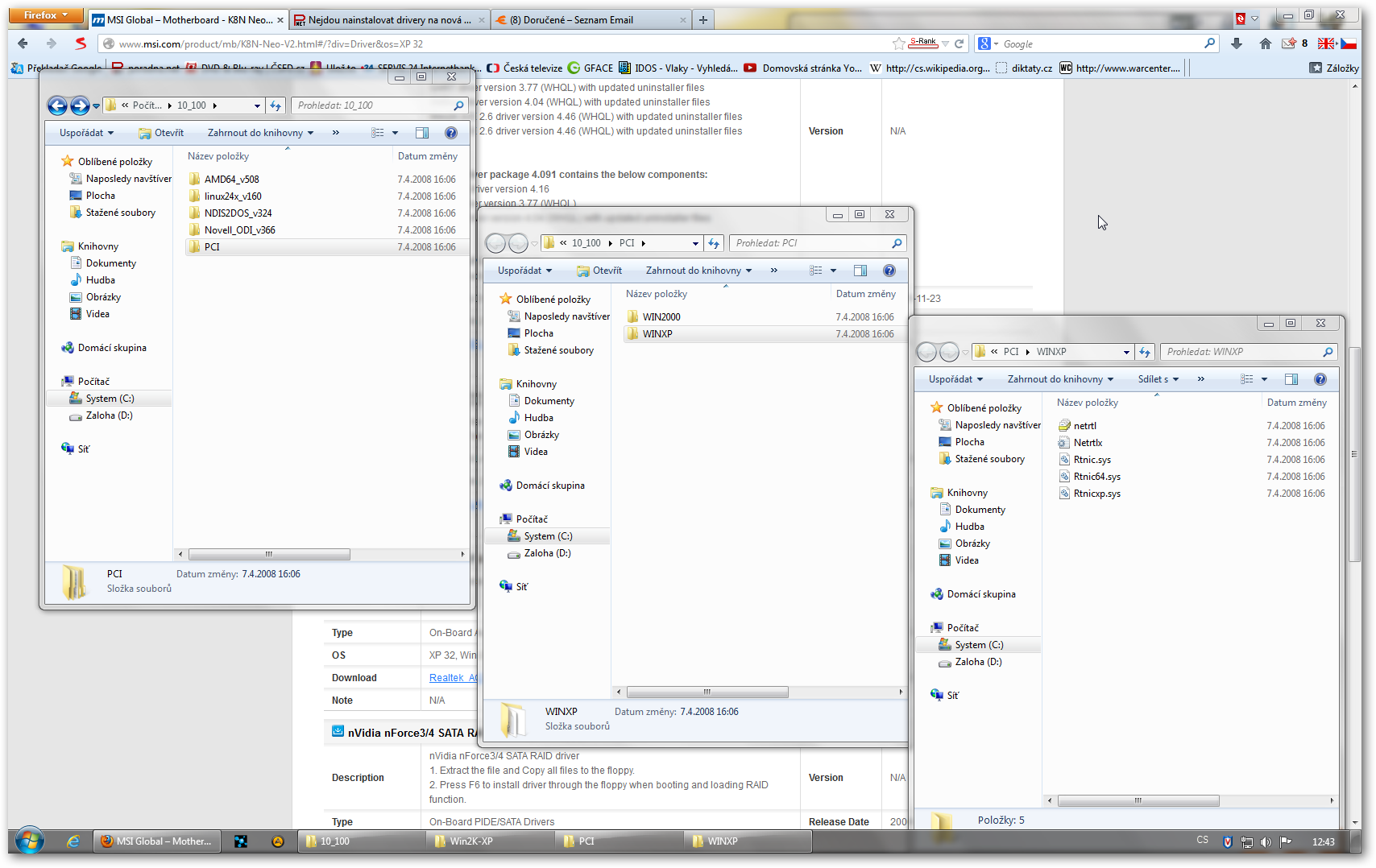Select Domácí skupina in 10_100 window
This screenshot has height=868, width=1376.
[x=104, y=348]
